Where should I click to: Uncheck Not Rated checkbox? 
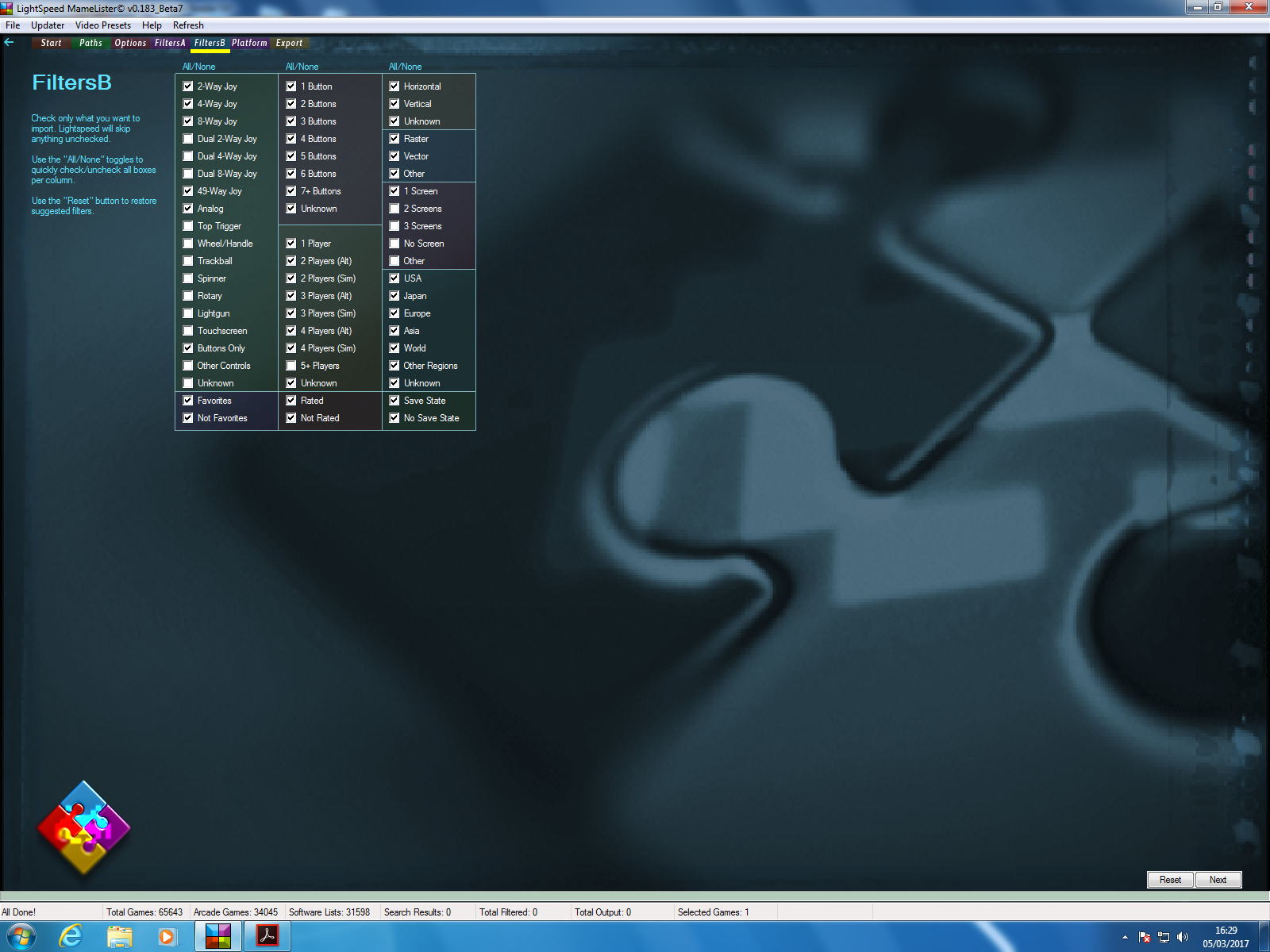tap(291, 418)
